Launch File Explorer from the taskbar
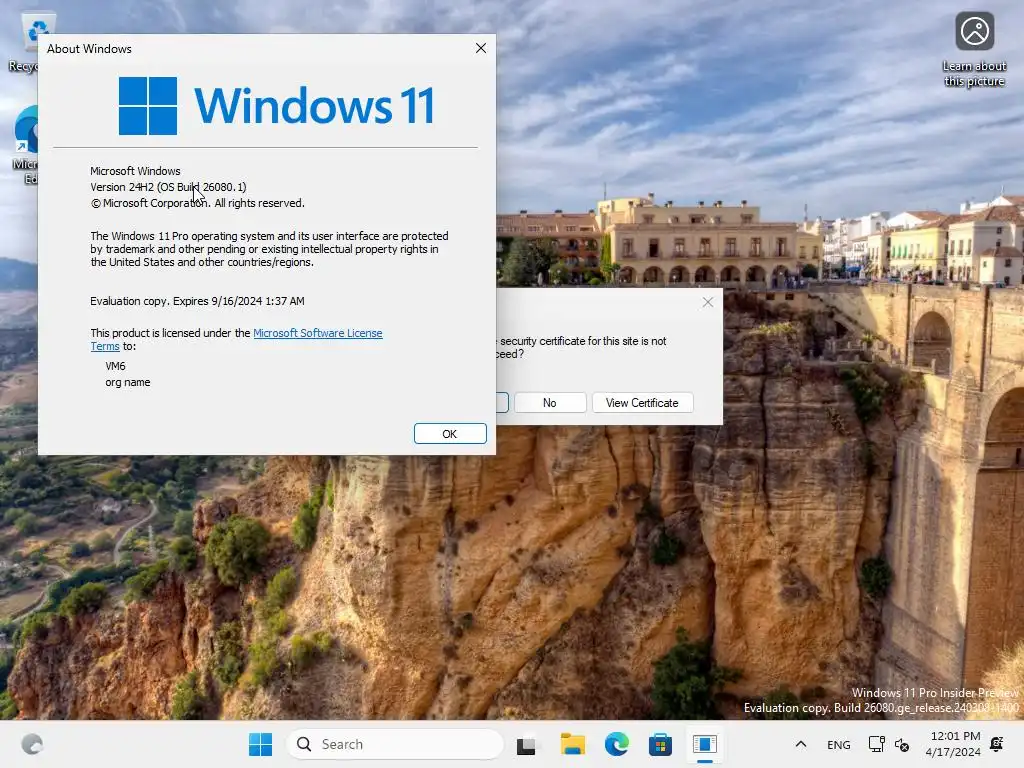The width and height of the screenshot is (1024, 768). 573,744
